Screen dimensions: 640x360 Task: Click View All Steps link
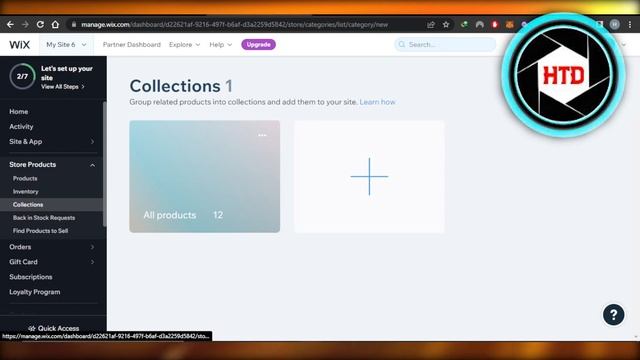(x=62, y=87)
